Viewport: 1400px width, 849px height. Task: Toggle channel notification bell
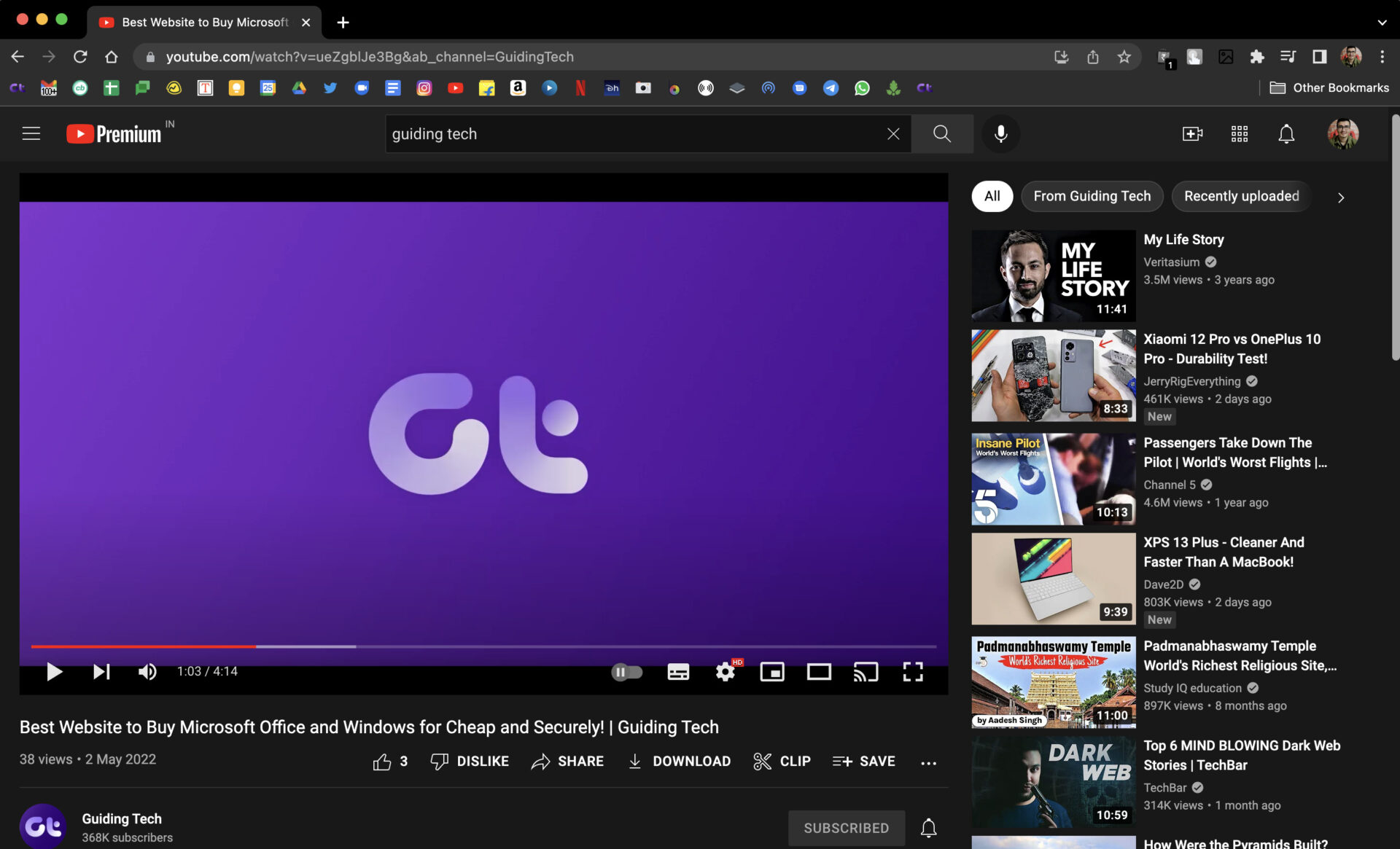(x=928, y=828)
